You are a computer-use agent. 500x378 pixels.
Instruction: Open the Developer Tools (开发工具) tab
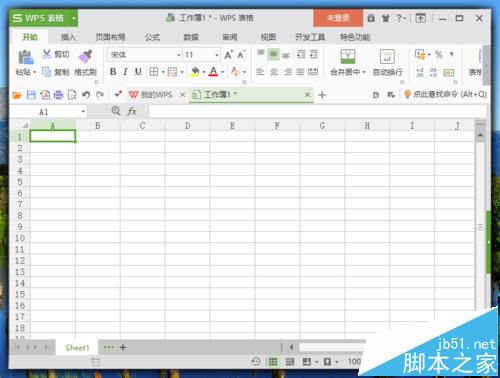(x=310, y=37)
